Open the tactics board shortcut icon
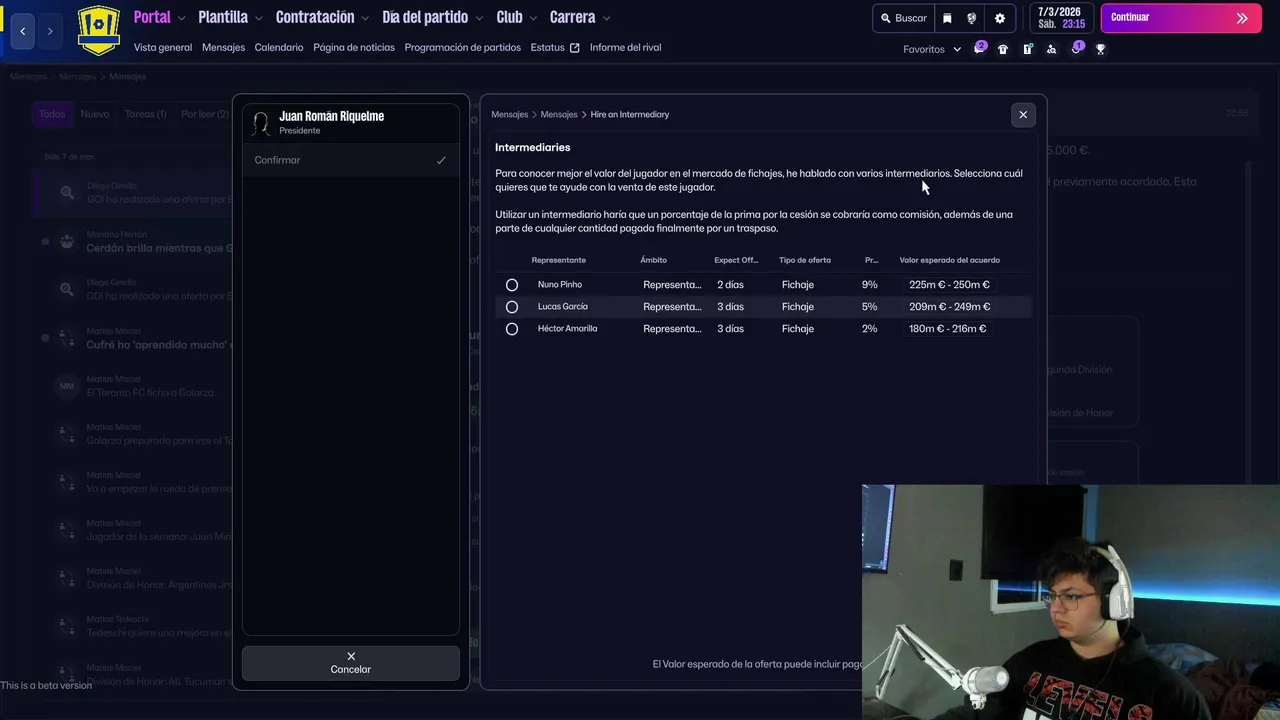This screenshot has width=1280, height=720. click(x=1027, y=49)
